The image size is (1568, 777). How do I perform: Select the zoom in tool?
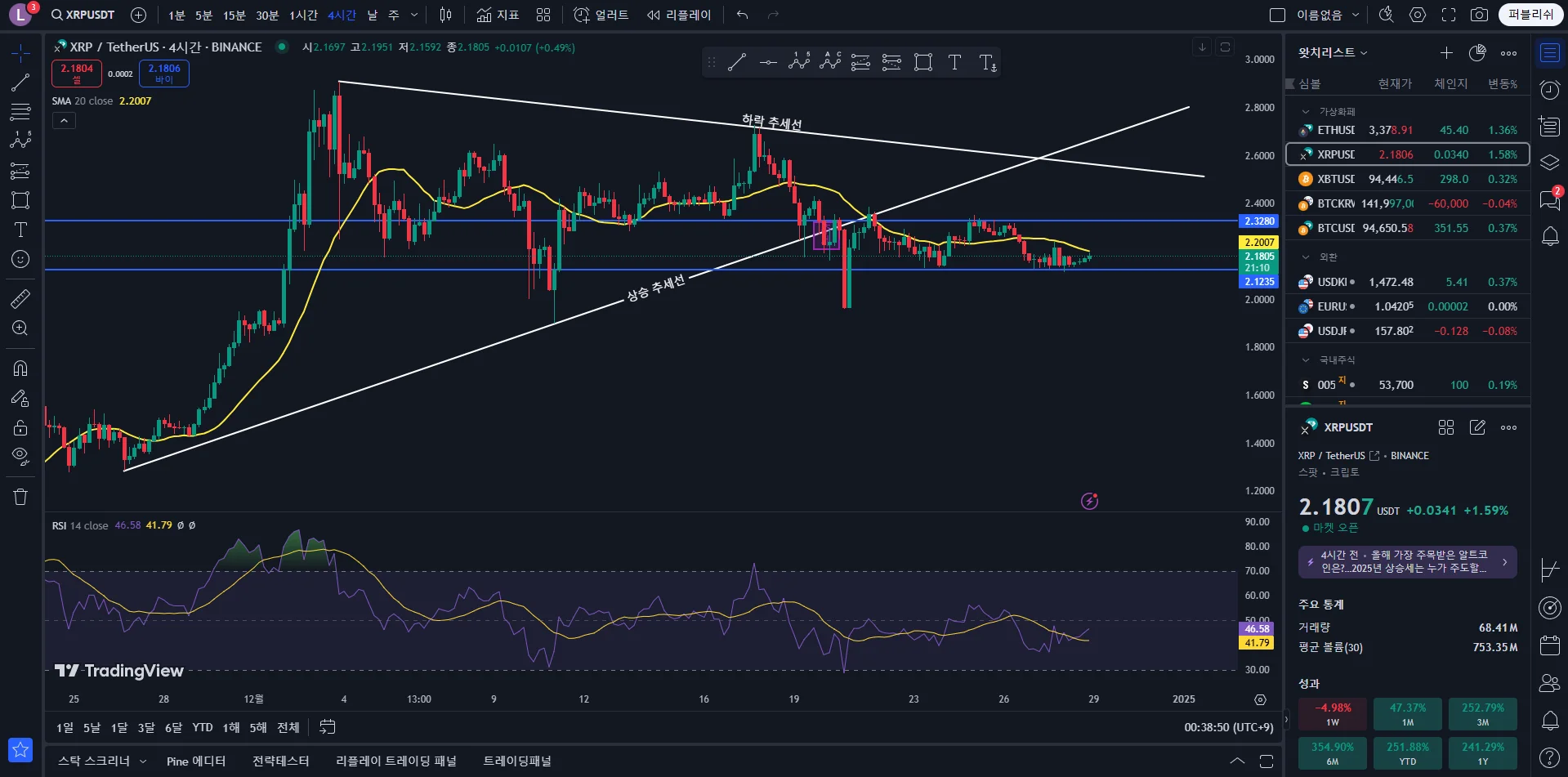tap(20, 328)
